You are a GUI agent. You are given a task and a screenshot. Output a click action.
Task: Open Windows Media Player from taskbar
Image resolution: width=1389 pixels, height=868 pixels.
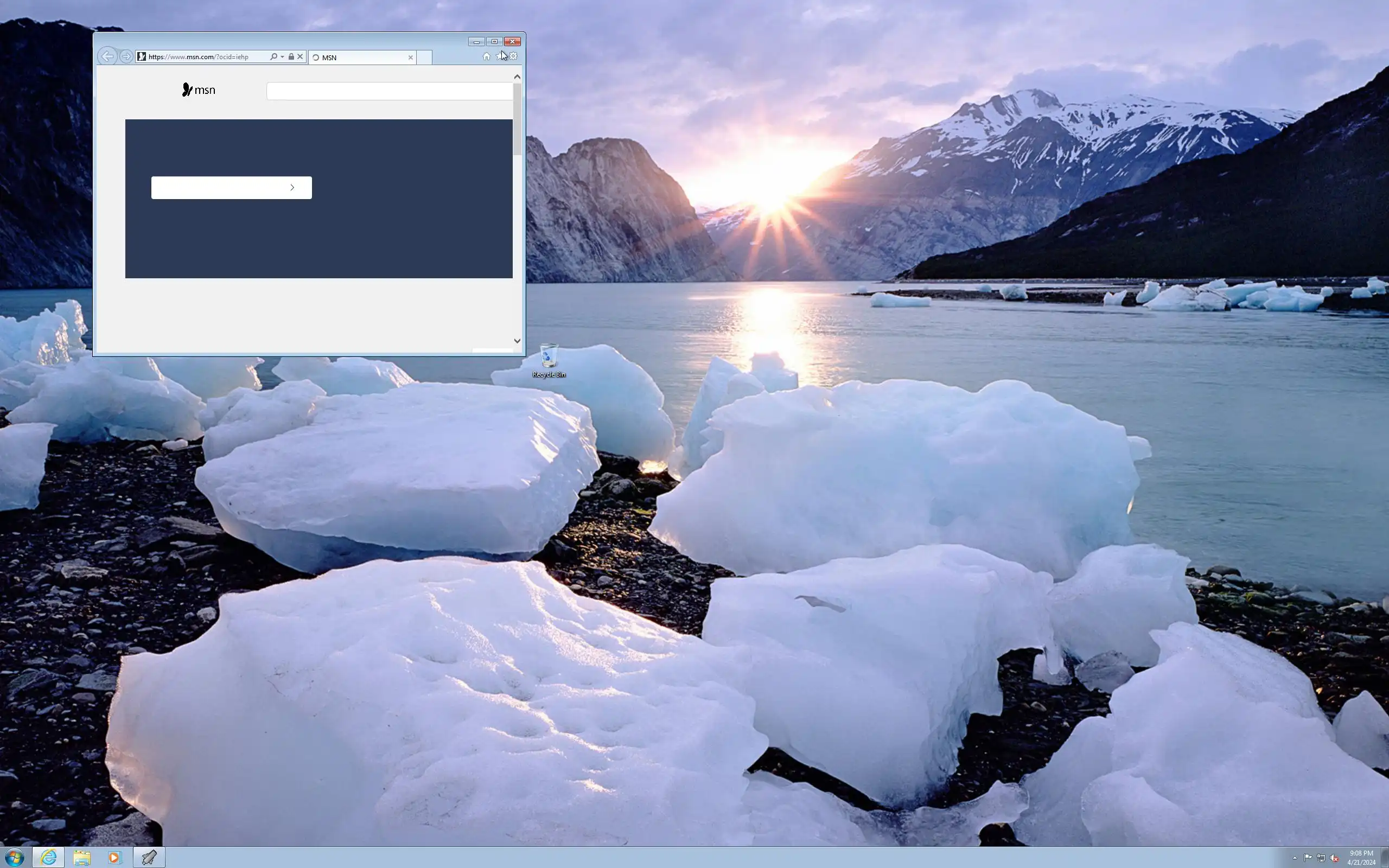point(114,858)
